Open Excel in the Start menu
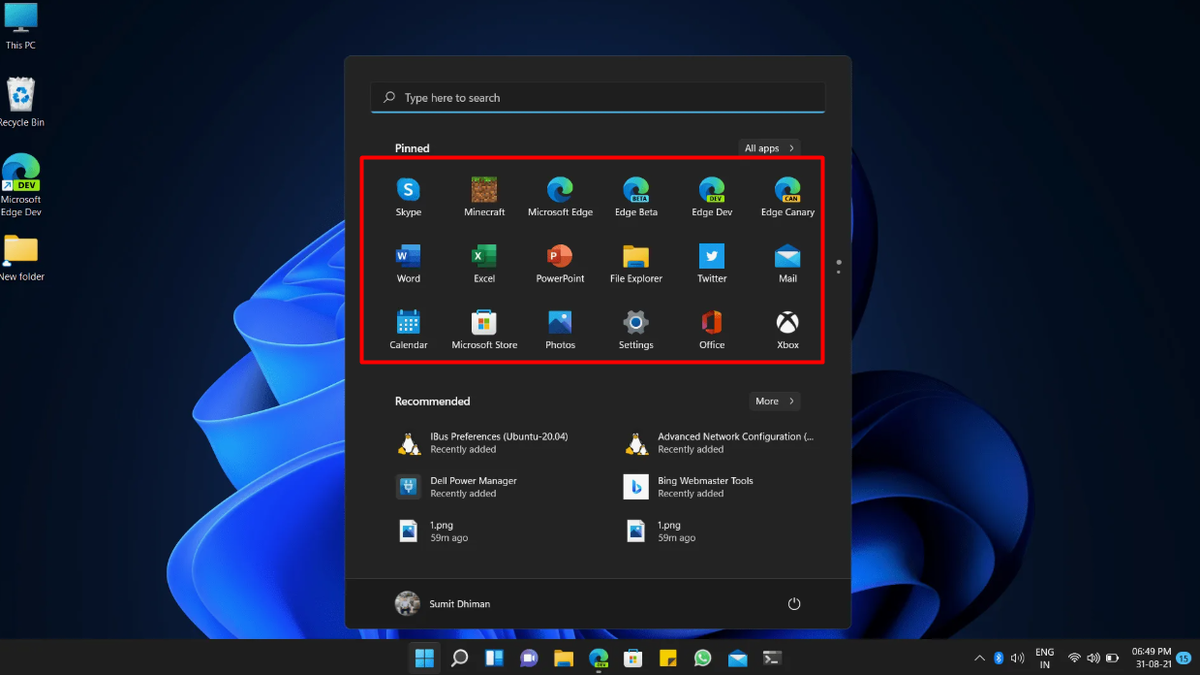The height and width of the screenshot is (675, 1200). [x=484, y=263]
